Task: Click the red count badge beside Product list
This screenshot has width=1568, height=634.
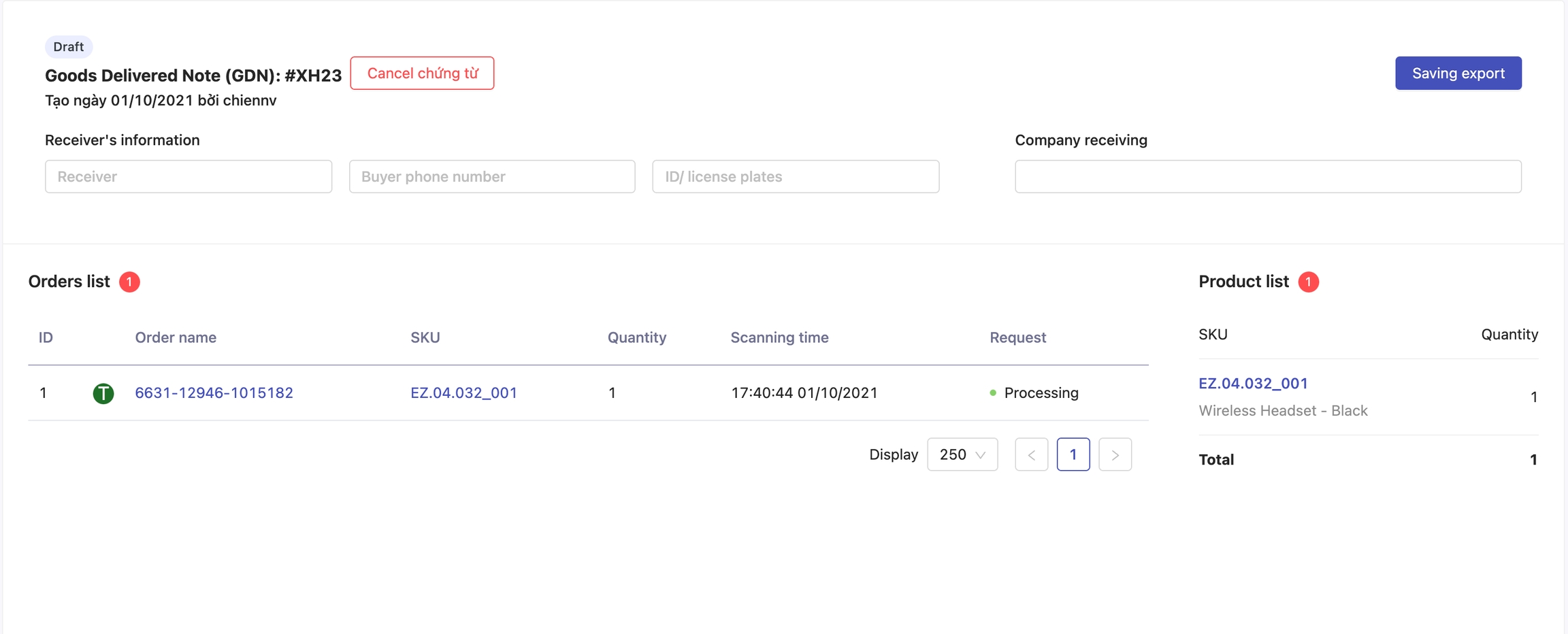Action: click(x=1307, y=282)
